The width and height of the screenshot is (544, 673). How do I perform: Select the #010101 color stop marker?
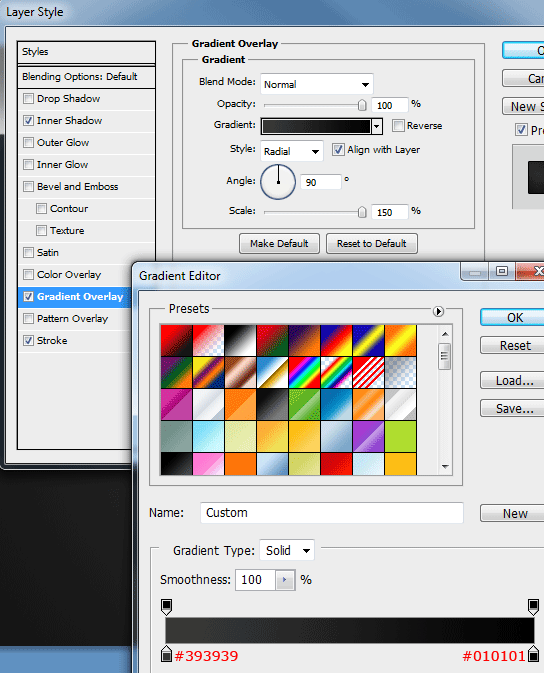pos(533,654)
